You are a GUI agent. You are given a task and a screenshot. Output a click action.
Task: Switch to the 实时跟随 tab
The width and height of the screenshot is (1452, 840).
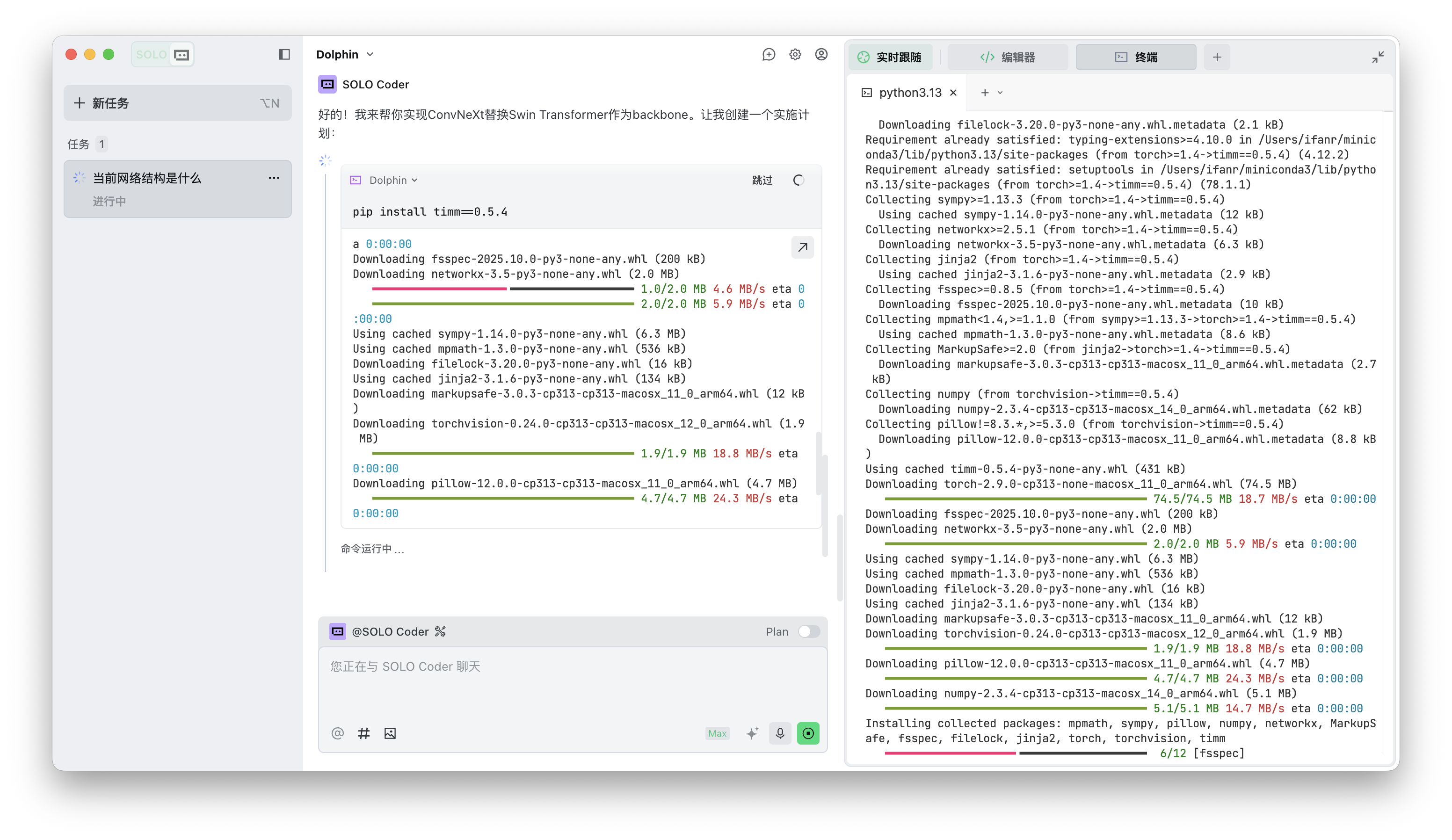(890, 57)
